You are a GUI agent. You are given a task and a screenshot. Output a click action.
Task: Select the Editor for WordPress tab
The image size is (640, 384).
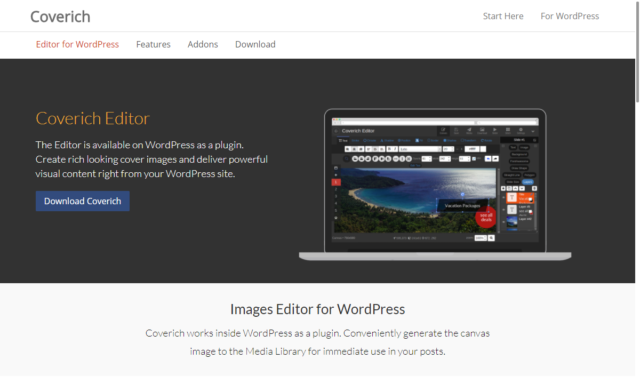(77, 44)
